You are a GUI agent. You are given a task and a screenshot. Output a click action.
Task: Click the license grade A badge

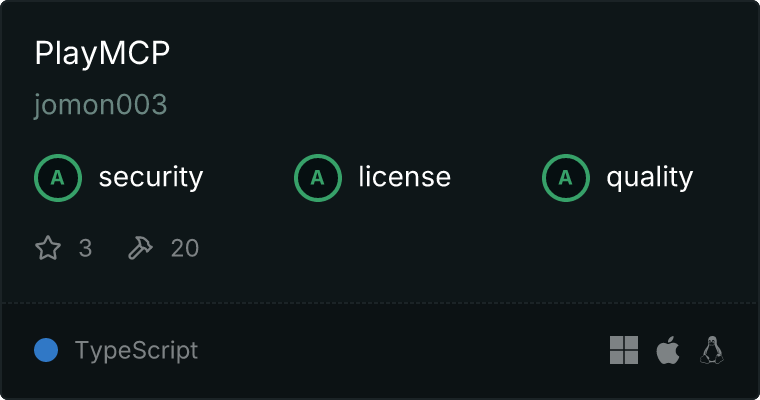tap(317, 178)
